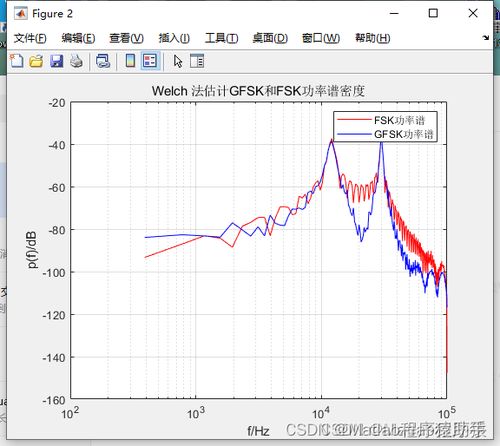Screen dimensions: 500x446
Task: Select the red FSK功率谱 legend line sample
Action: (354, 119)
